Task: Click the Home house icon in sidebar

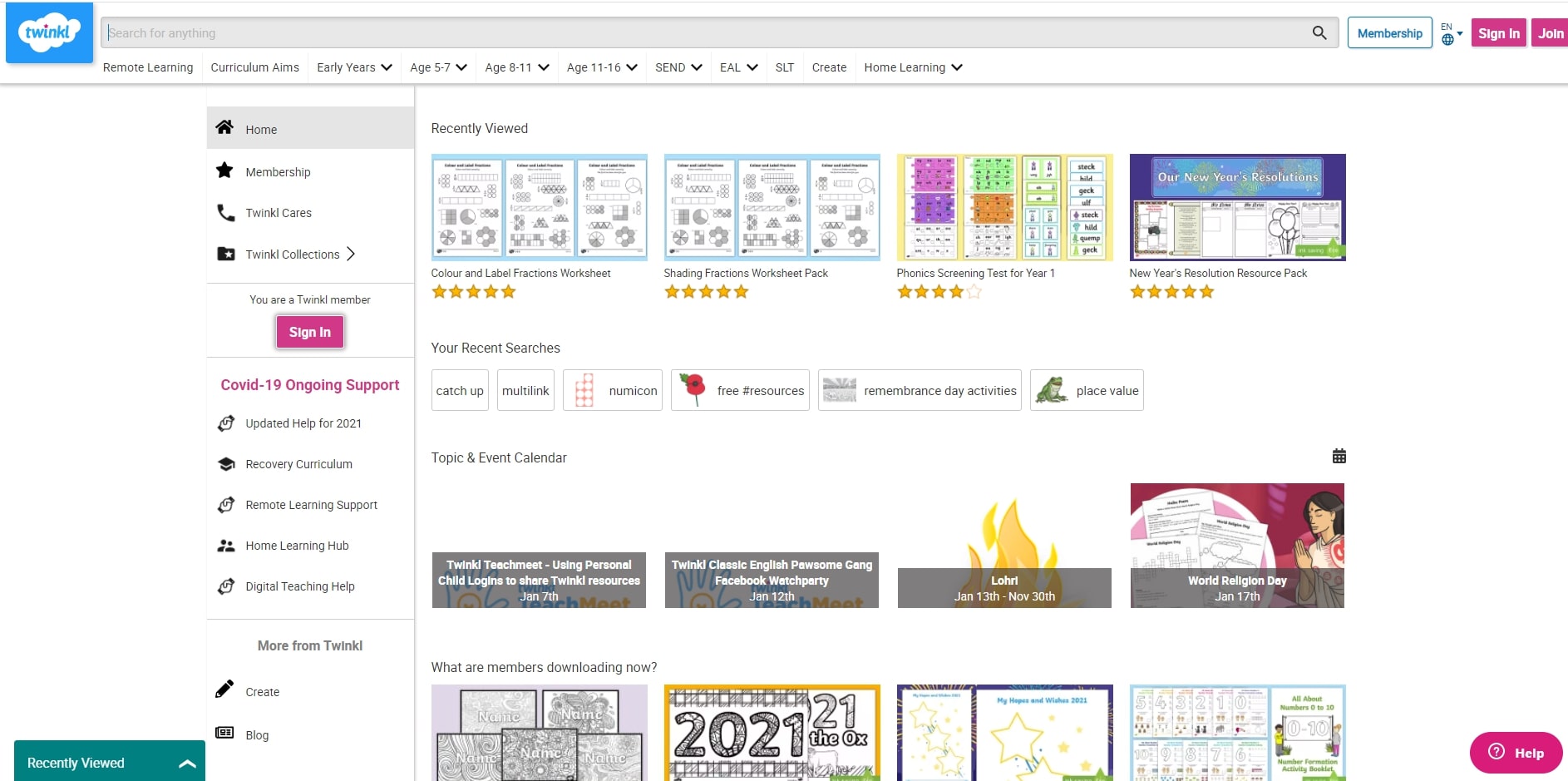Action: (x=224, y=127)
